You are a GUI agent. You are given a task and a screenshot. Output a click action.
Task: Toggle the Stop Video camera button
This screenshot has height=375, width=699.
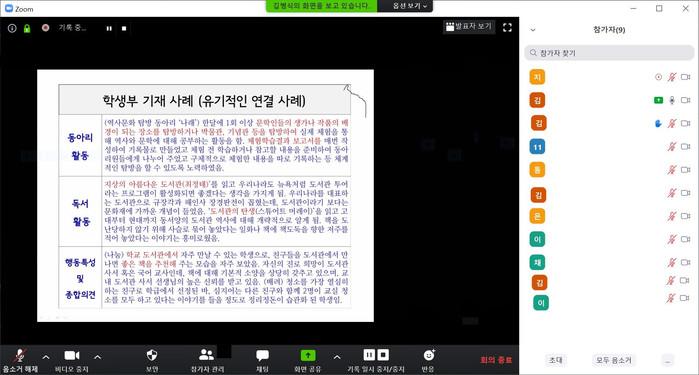coord(72,355)
